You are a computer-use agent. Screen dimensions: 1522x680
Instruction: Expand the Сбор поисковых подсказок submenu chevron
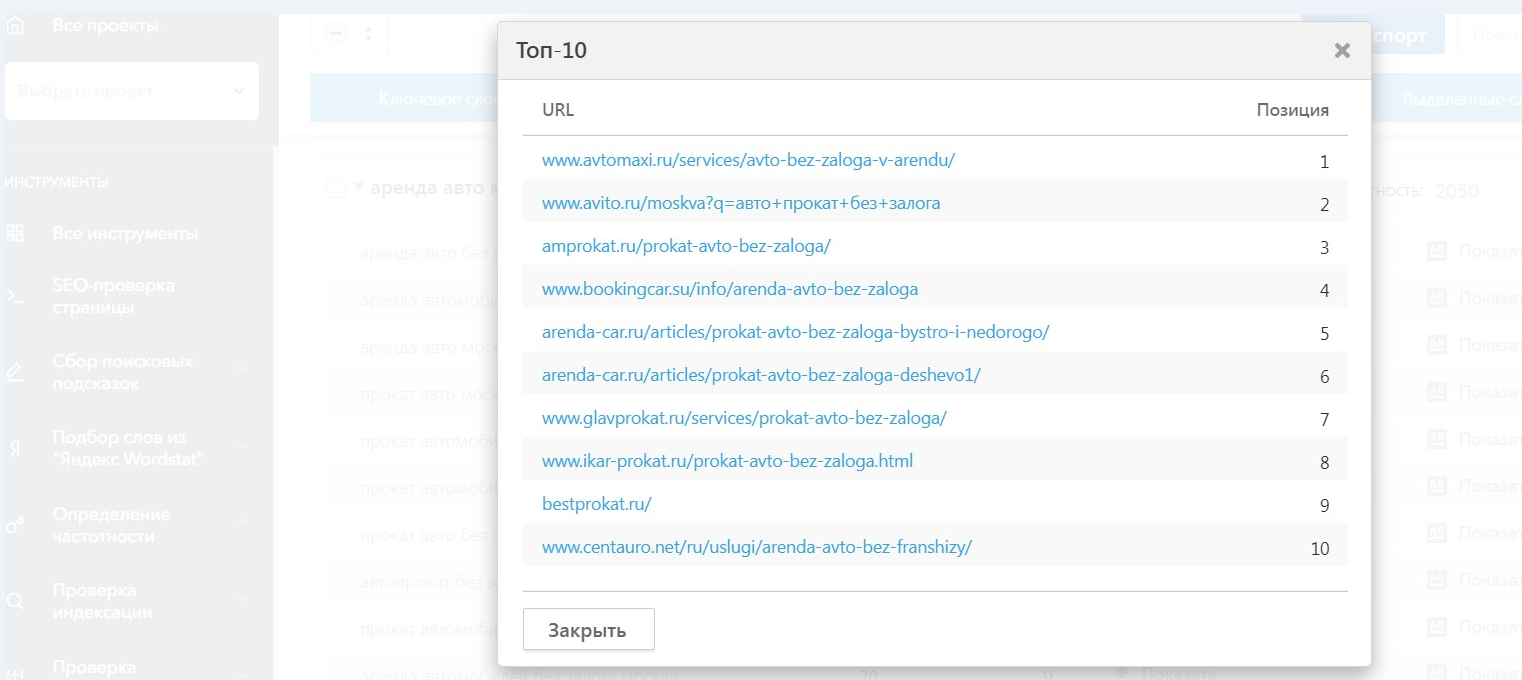point(243,372)
